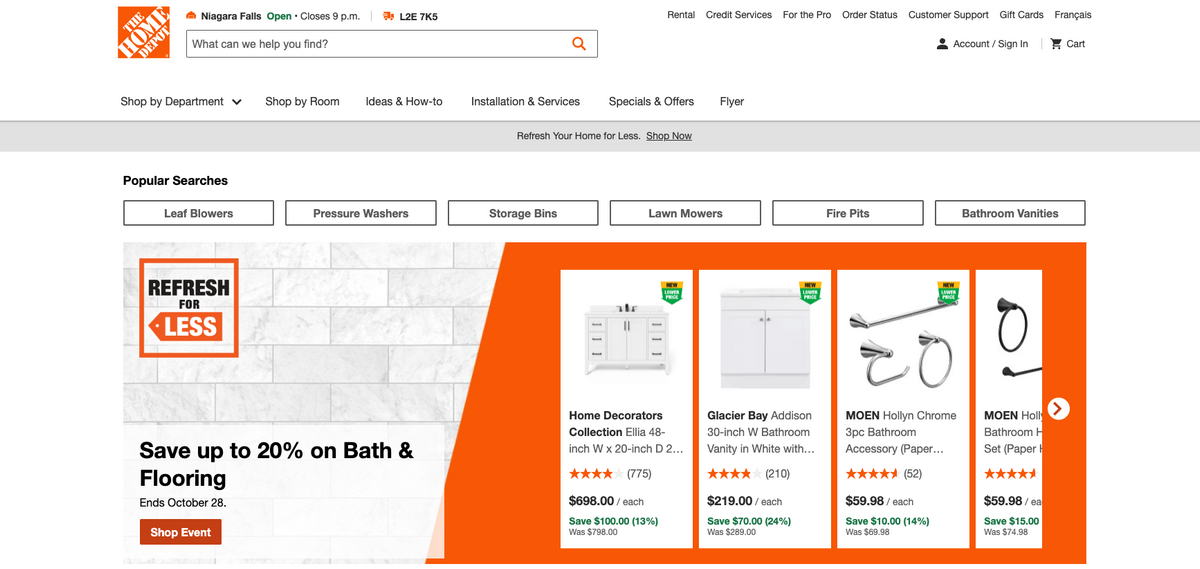Click the shopping cart icon
This screenshot has height=569, width=1200.
click(x=1056, y=44)
